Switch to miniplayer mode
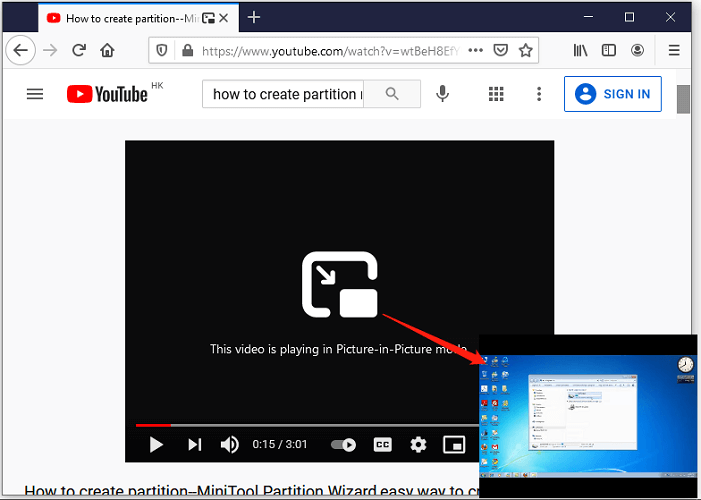 (x=454, y=445)
